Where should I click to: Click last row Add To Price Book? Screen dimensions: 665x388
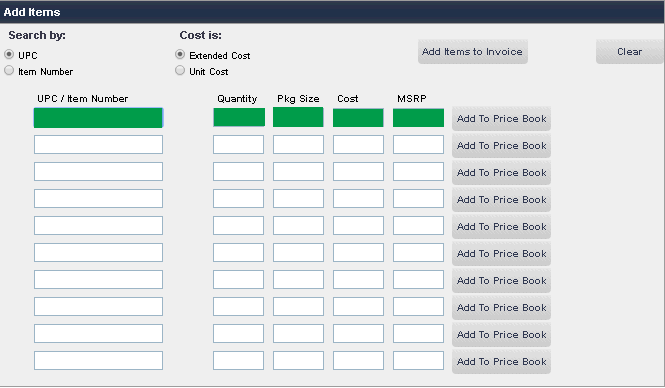tap(501, 362)
